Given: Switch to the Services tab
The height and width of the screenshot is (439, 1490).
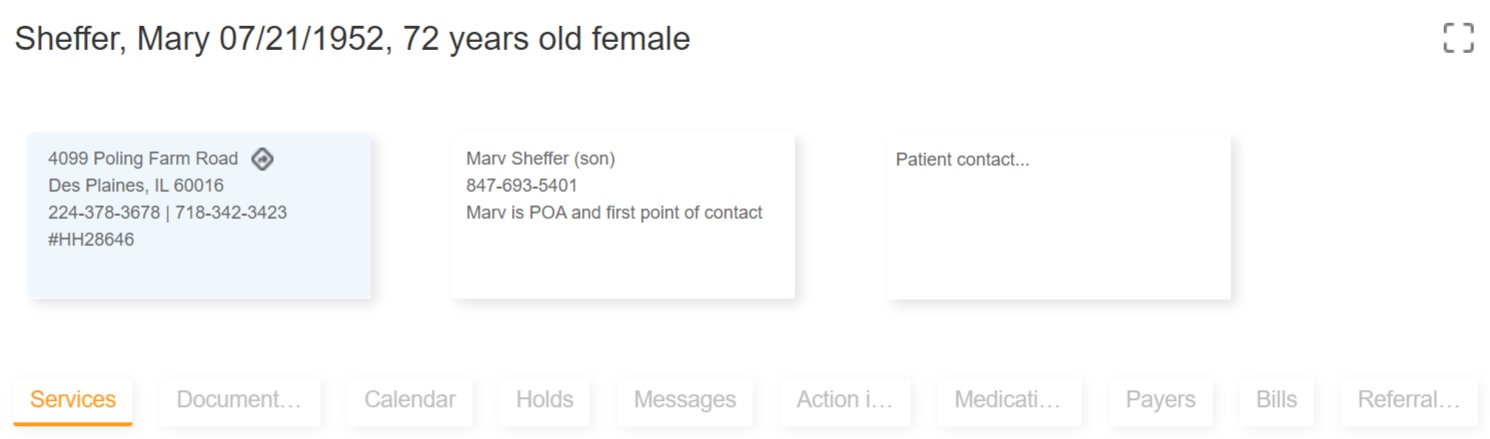Looking at the screenshot, I should (x=73, y=400).
